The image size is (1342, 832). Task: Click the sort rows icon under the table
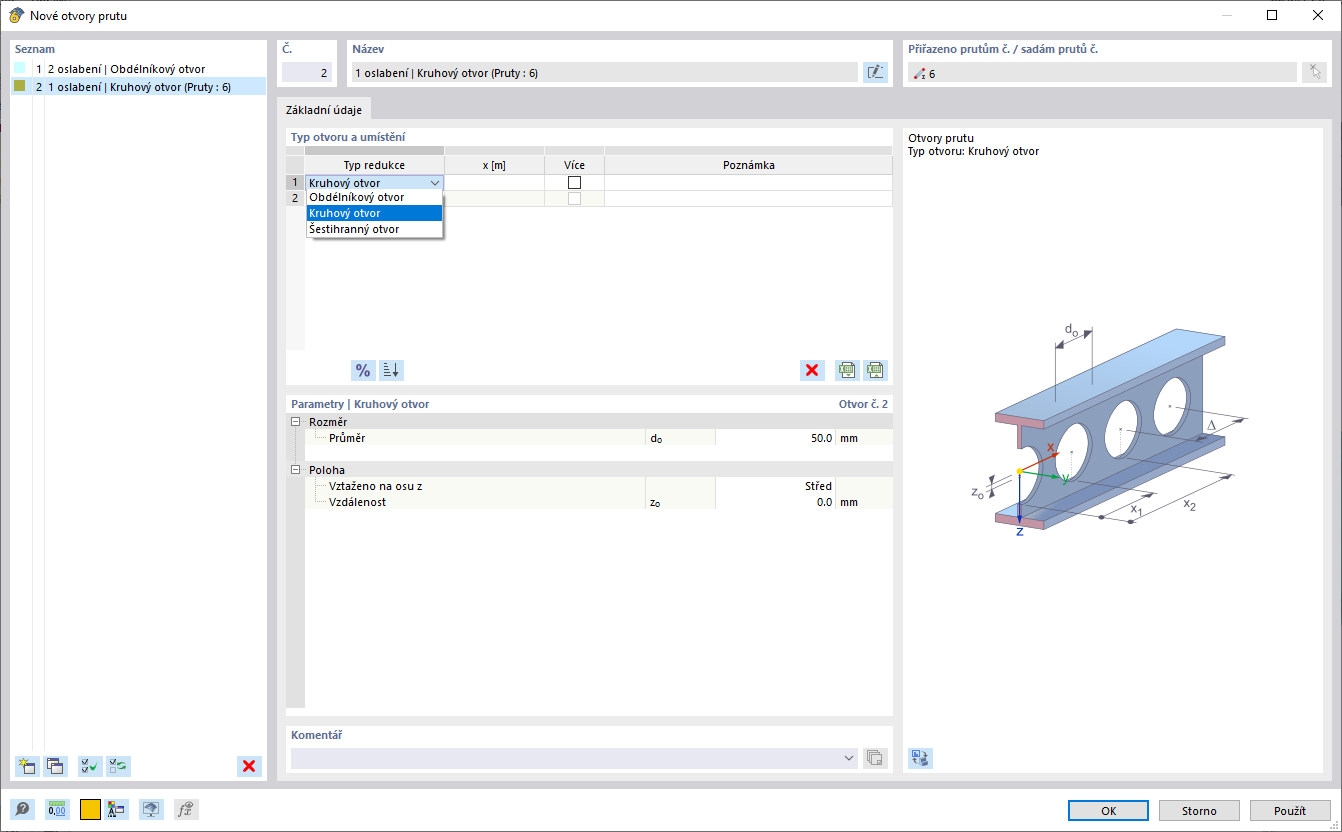pyautogui.click(x=391, y=370)
